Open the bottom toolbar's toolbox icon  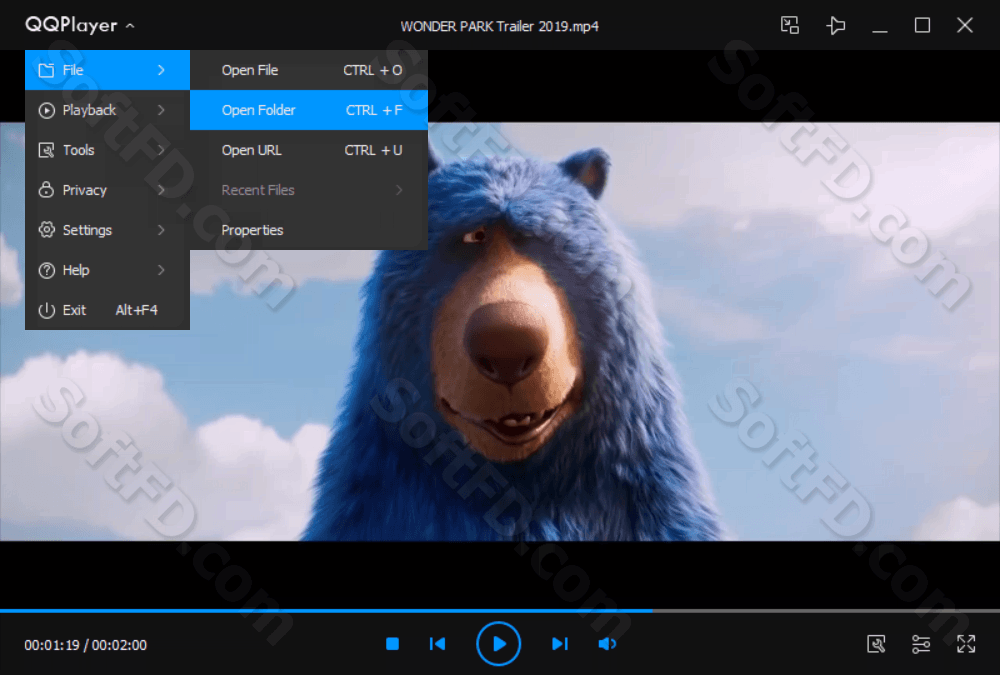(x=876, y=644)
